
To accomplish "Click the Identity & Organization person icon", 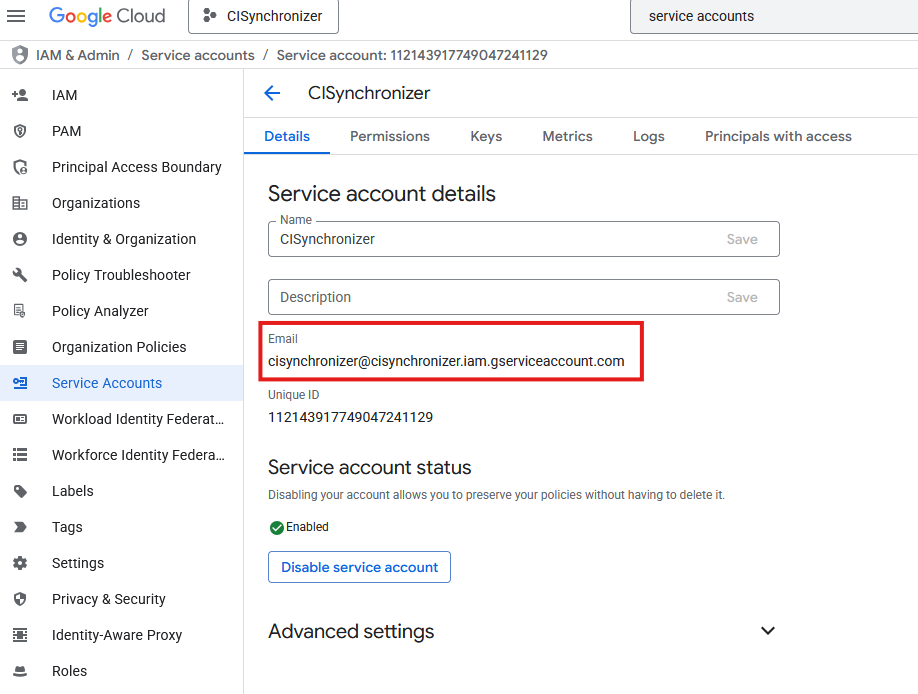I will click(20, 239).
